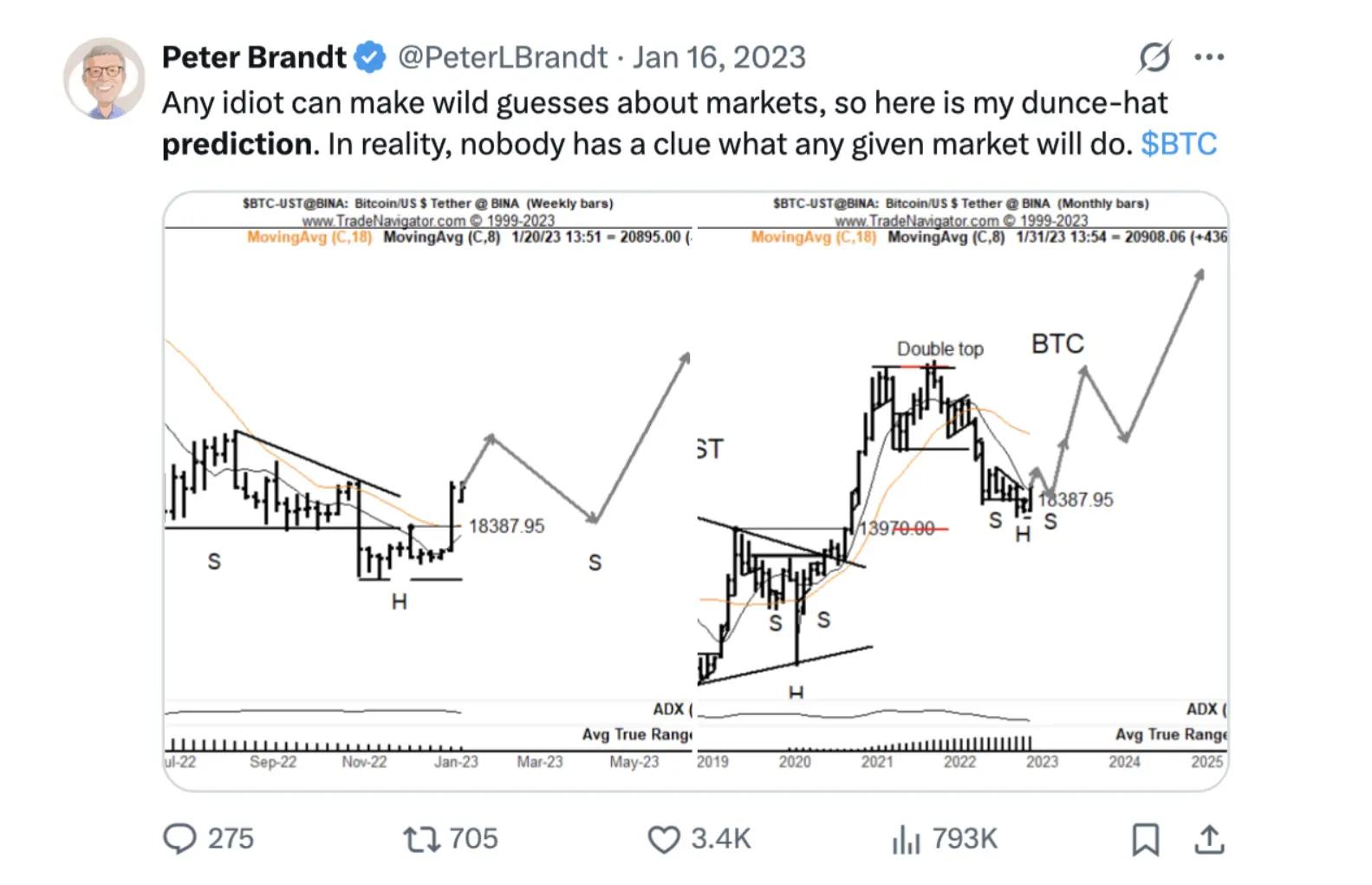Click Peter Brandt's profile avatar
1372x885 pixels.
click(x=104, y=78)
